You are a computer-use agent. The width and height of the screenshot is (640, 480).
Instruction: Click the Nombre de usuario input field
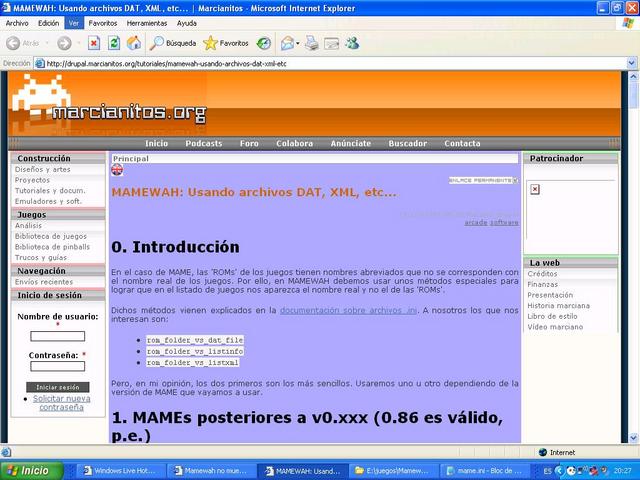[x=58, y=336]
